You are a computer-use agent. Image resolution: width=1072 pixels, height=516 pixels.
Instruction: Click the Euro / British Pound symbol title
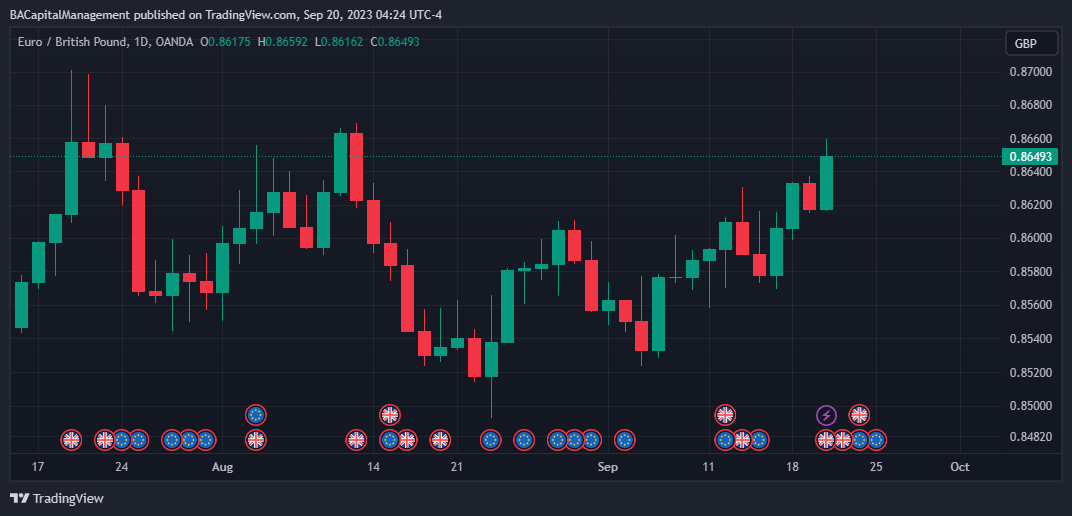[x=72, y=42]
